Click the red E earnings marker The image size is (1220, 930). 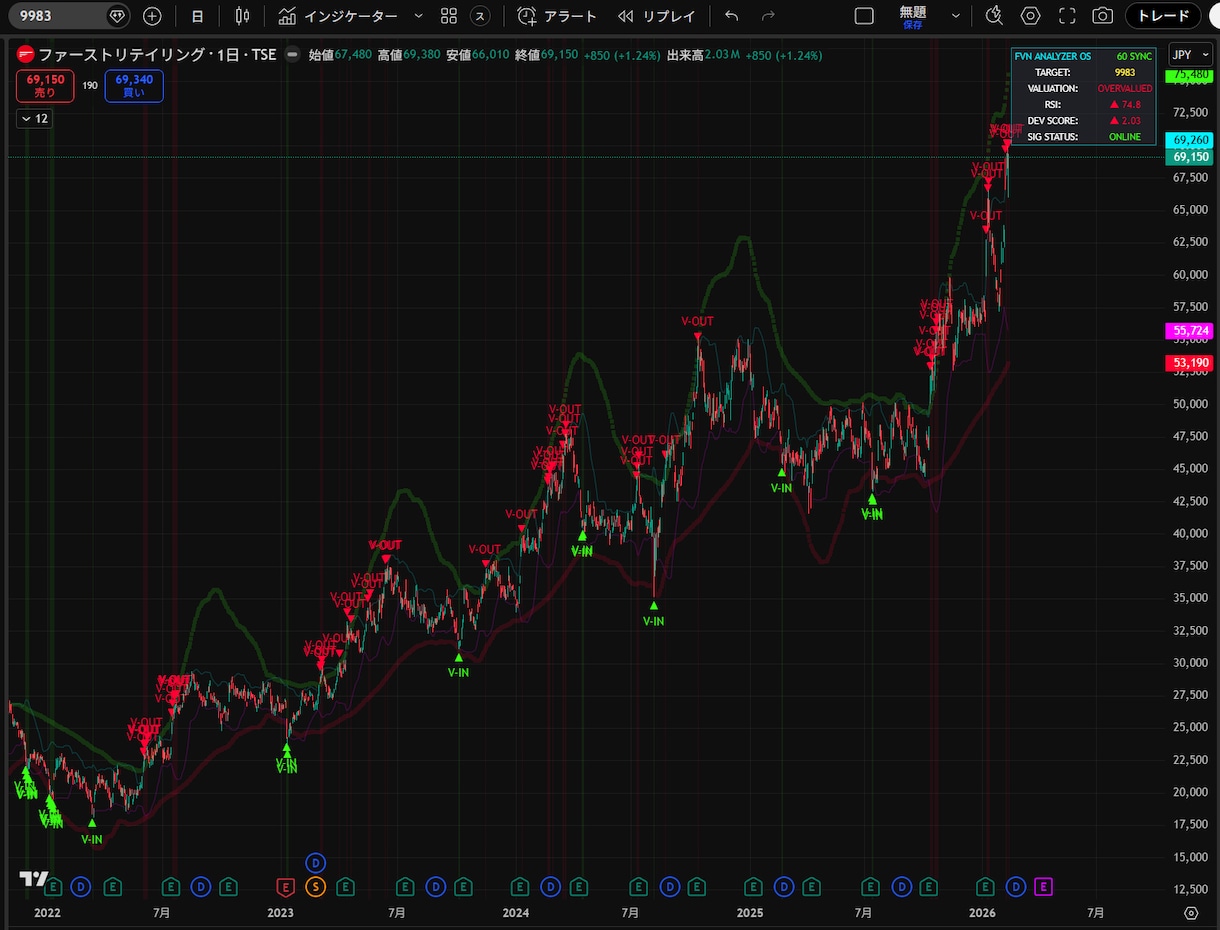pyautogui.click(x=285, y=886)
